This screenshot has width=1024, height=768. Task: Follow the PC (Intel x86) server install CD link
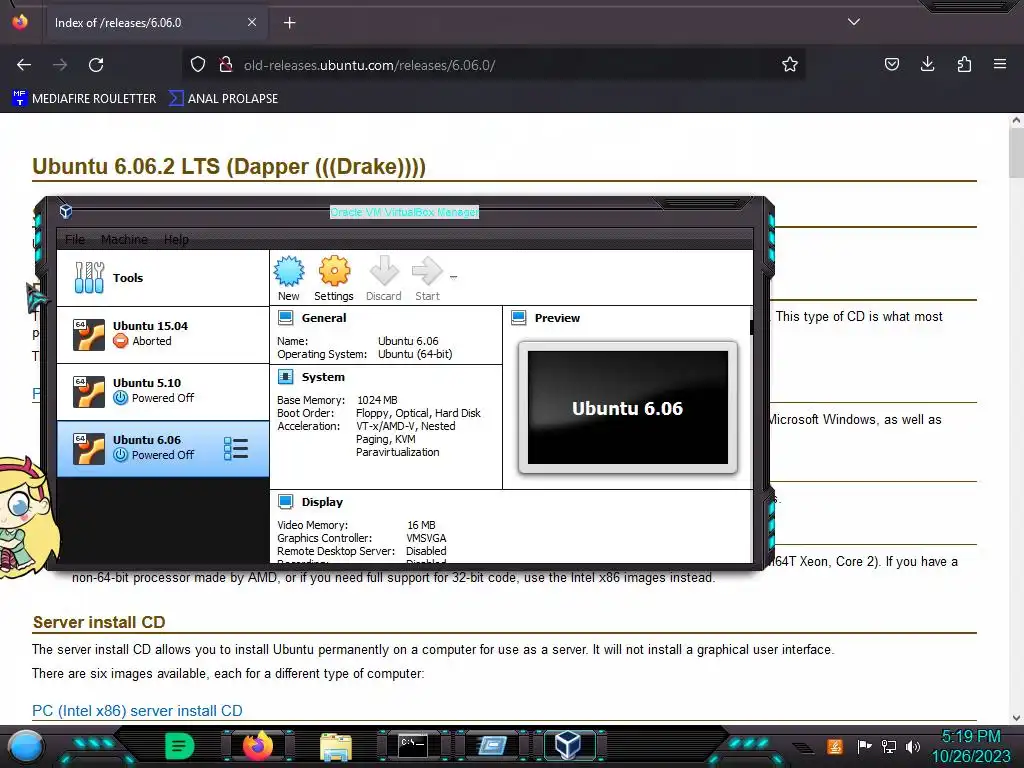click(x=137, y=711)
